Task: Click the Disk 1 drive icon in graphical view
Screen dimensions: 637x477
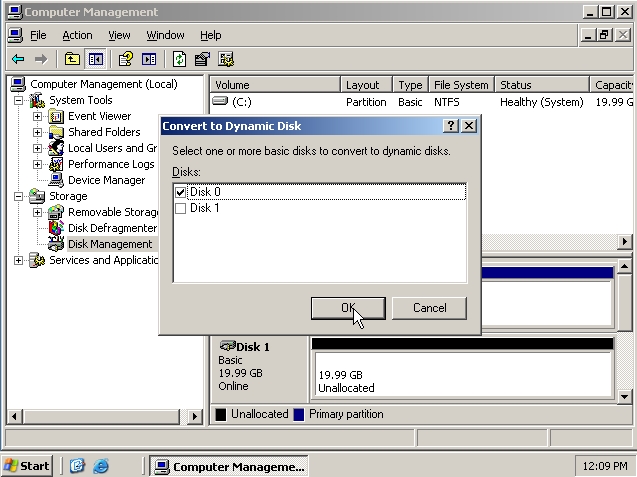Action: click(x=228, y=346)
